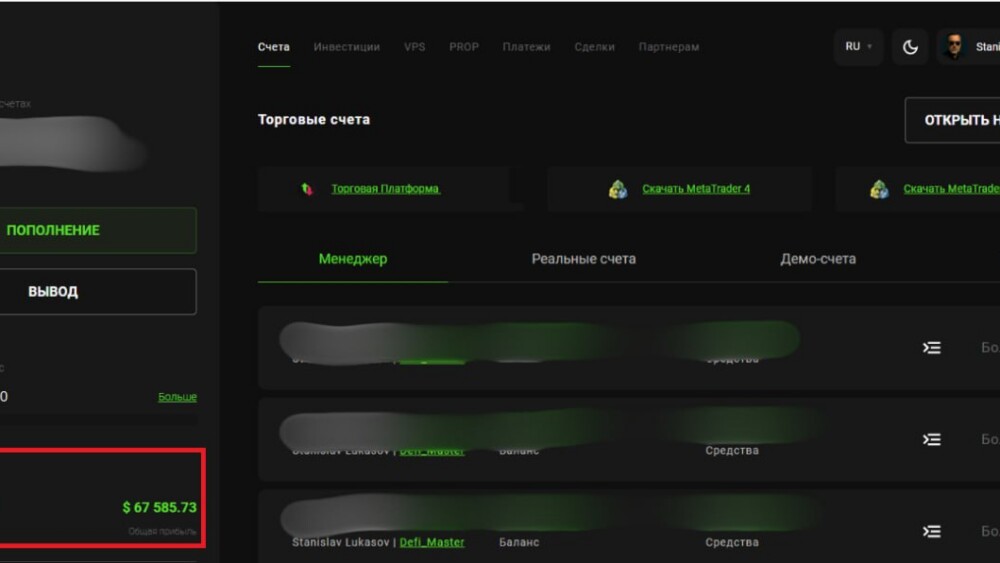Click the ВЫВОД withdrawal button
This screenshot has width=1000, height=563.
click(x=97, y=291)
